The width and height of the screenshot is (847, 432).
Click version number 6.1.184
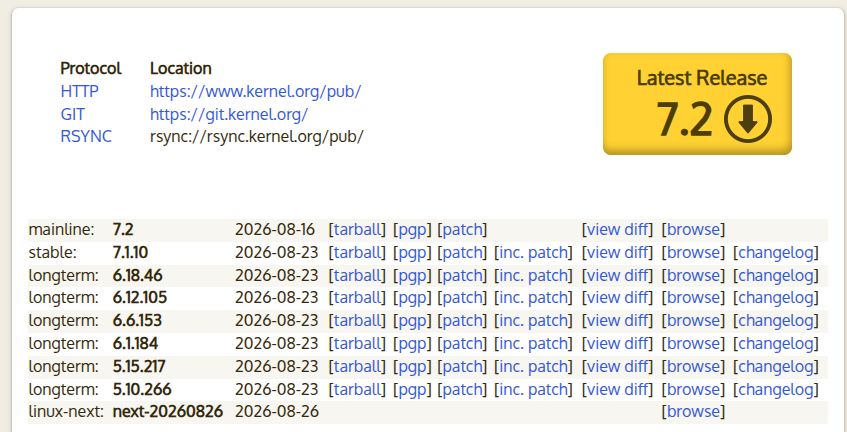click(135, 343)
